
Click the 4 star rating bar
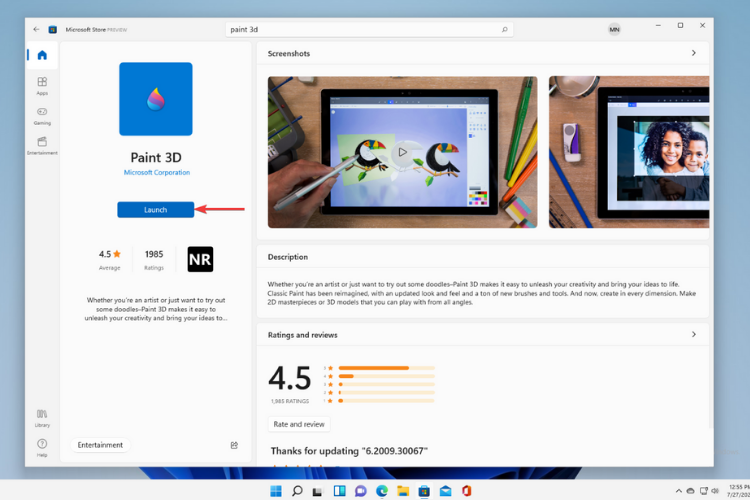[x=386, y=376]
